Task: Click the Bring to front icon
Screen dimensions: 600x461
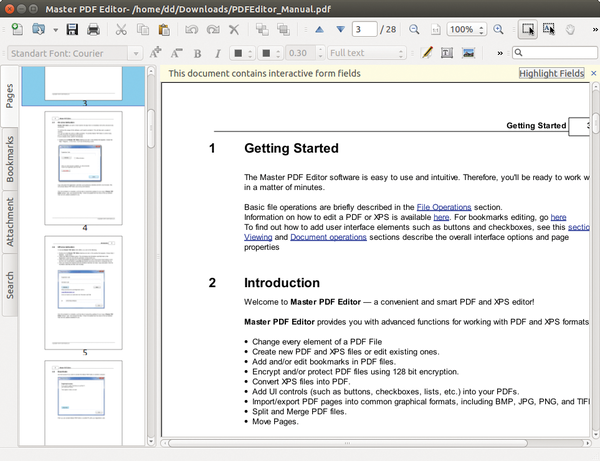Action: coord(262,29)
